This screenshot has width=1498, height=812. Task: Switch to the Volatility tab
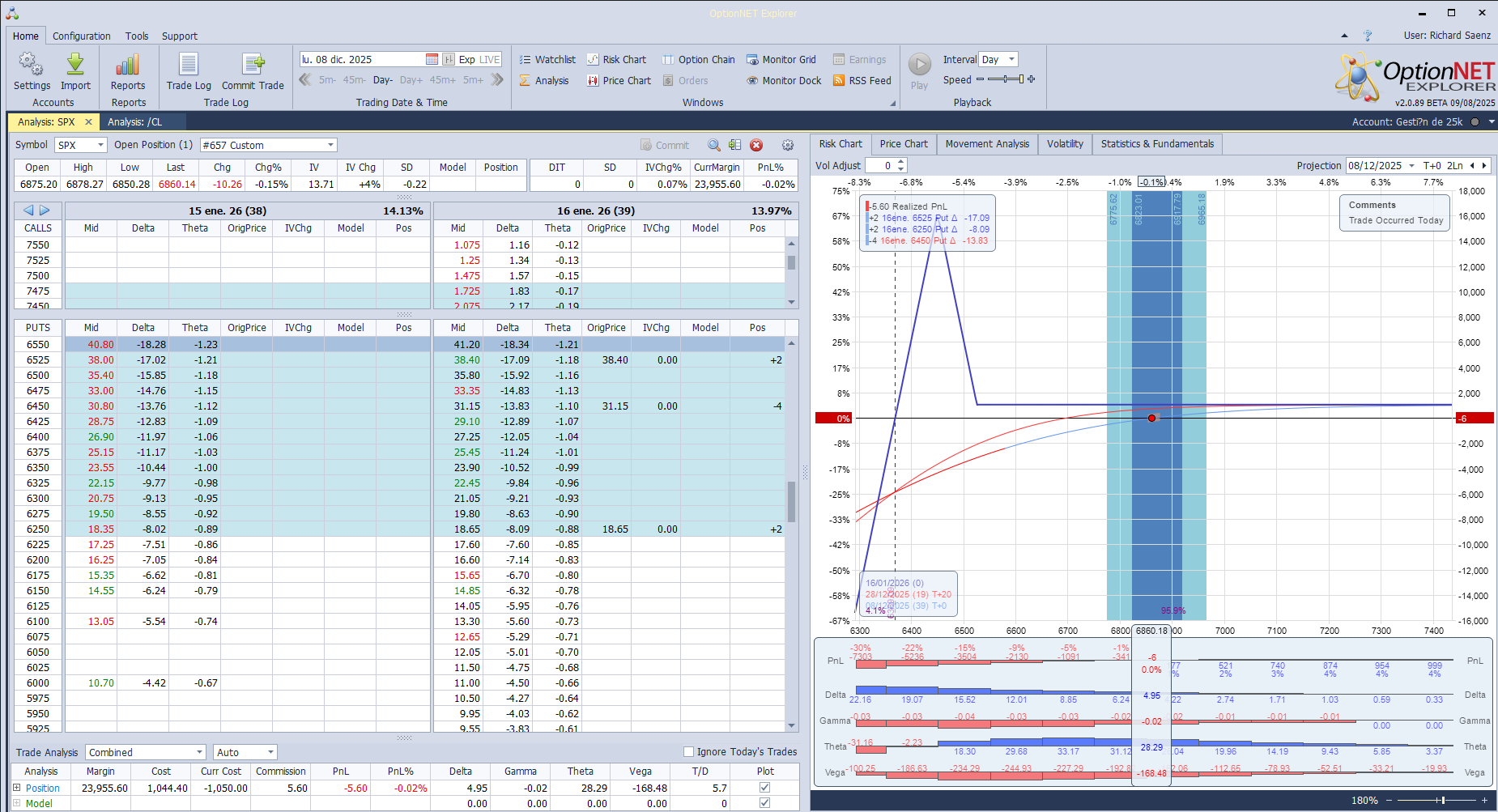1065,144
